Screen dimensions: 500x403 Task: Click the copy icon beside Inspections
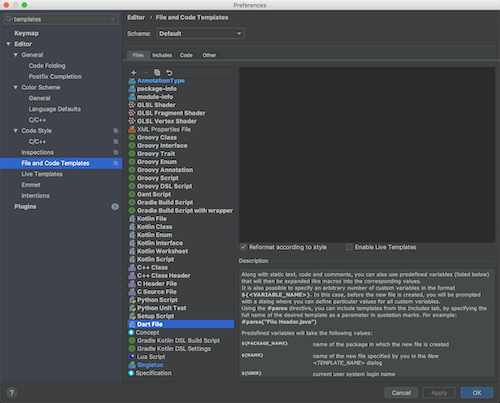tap(116, 152)
